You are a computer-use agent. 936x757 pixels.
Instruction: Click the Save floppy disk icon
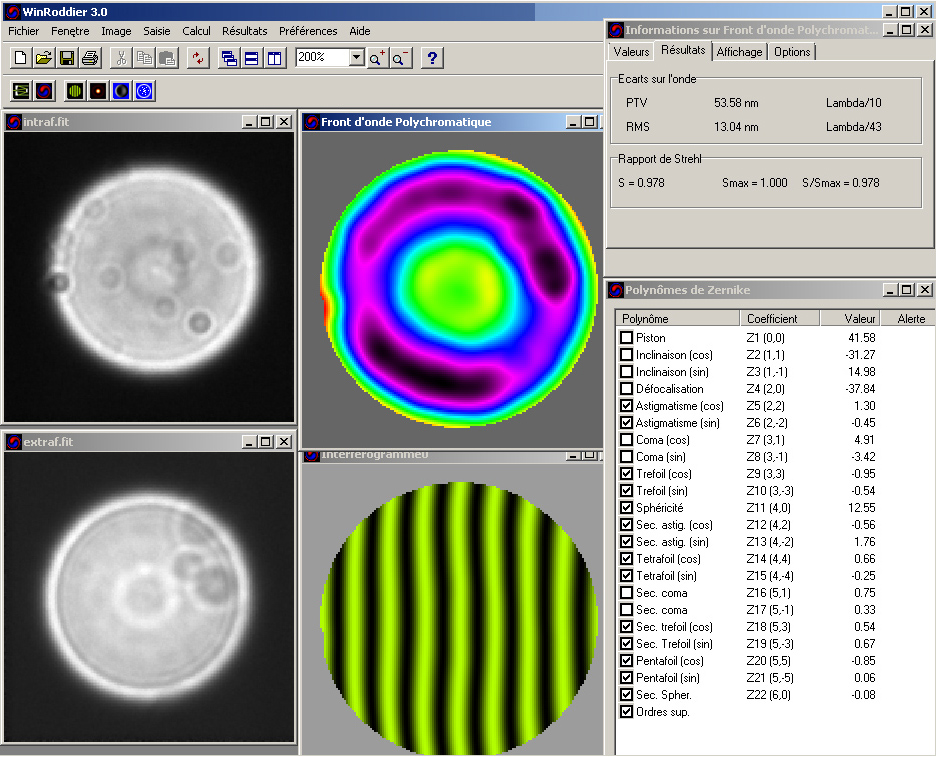click(67, 58)
